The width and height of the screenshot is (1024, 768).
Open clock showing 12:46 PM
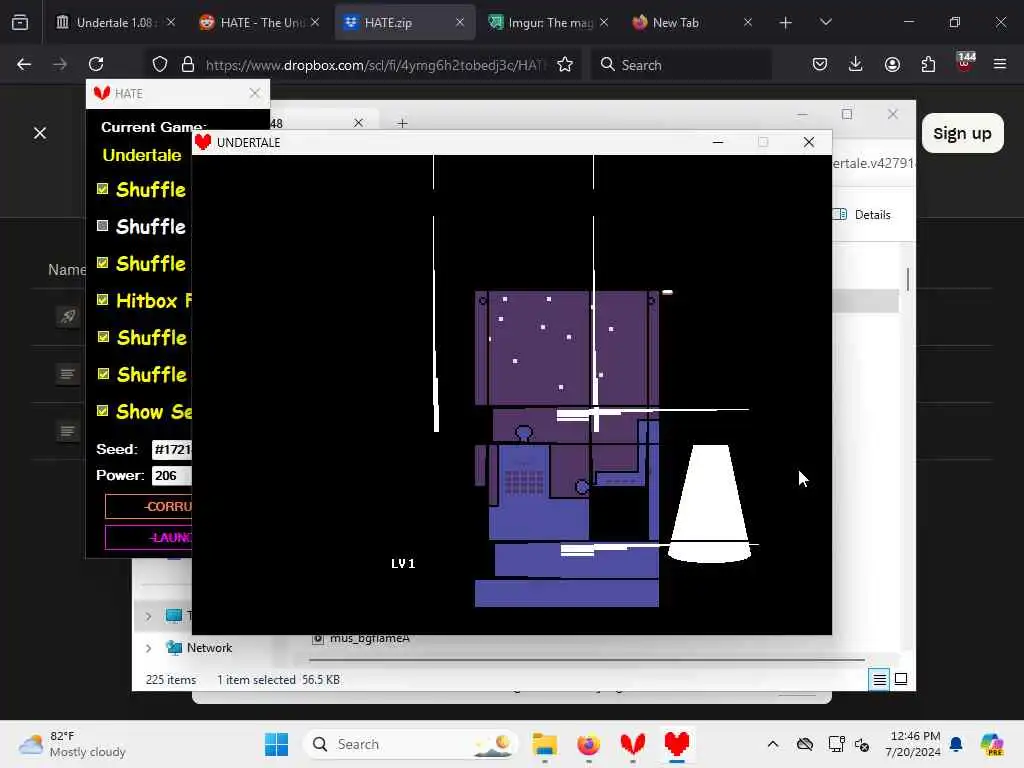(x=913, y=744)
